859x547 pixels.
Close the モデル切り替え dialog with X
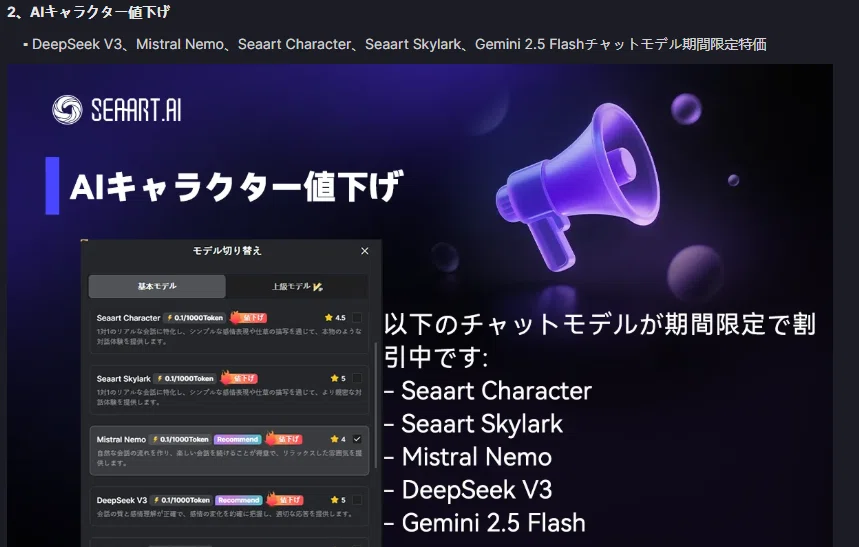[x=365, y=251]
